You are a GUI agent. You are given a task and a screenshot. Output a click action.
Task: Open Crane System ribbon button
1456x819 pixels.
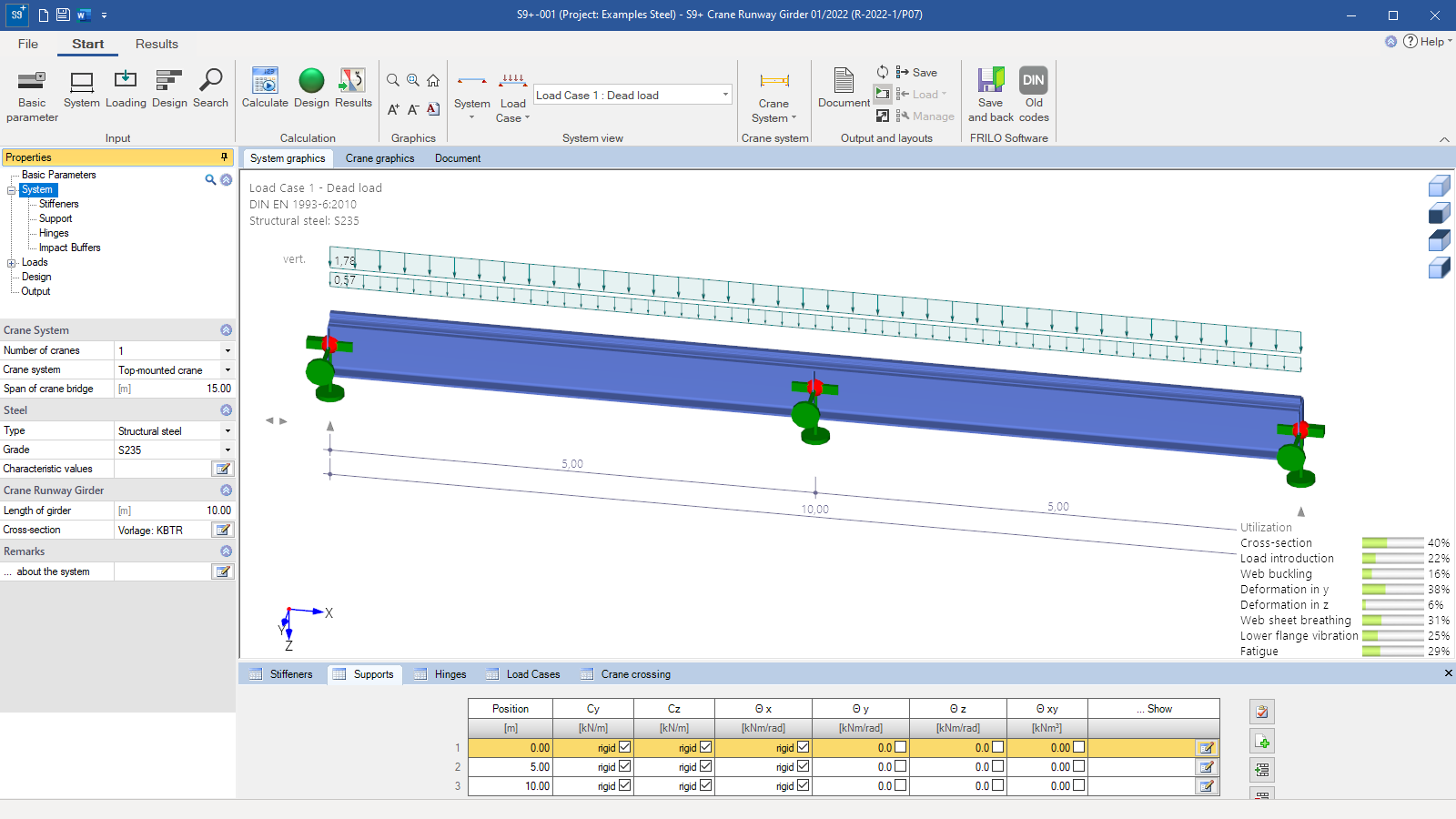[x=773, y=96]
